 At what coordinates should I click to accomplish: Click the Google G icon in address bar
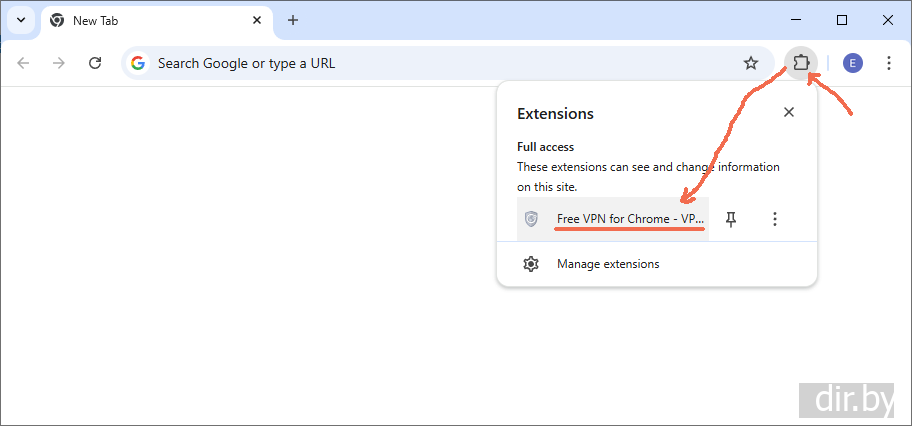pyautogui.click(x=138, y=63)
